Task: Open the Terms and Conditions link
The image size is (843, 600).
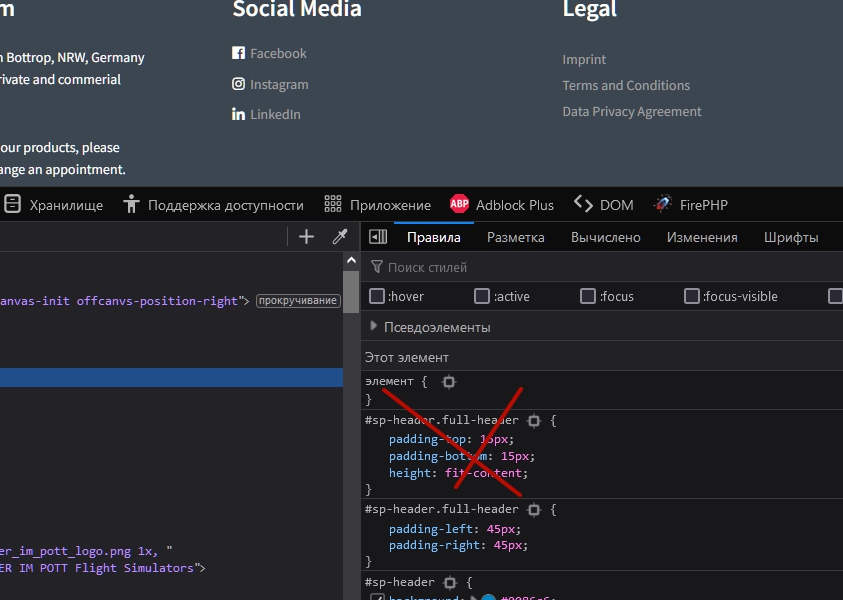Action: click(x=626, y=86)
